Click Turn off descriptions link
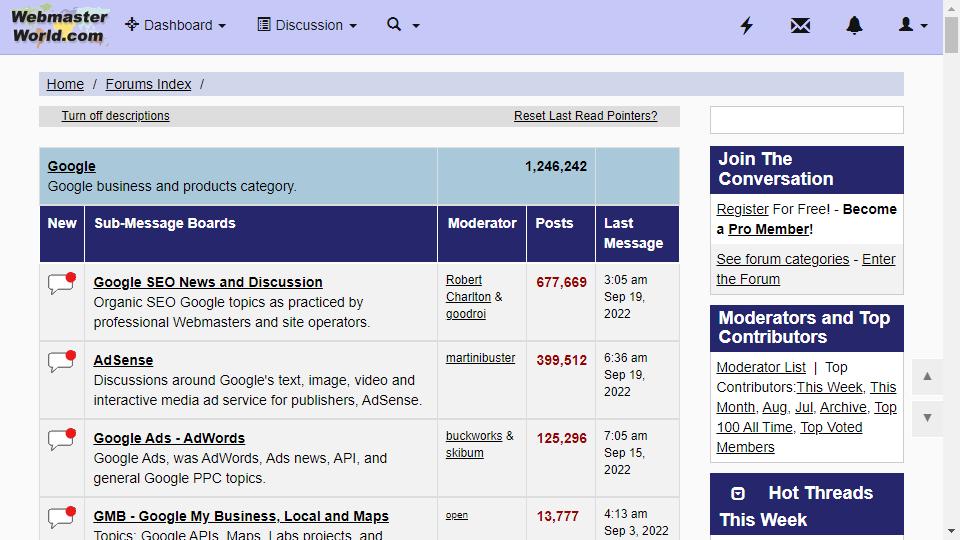960x540 pixels. 115,116
